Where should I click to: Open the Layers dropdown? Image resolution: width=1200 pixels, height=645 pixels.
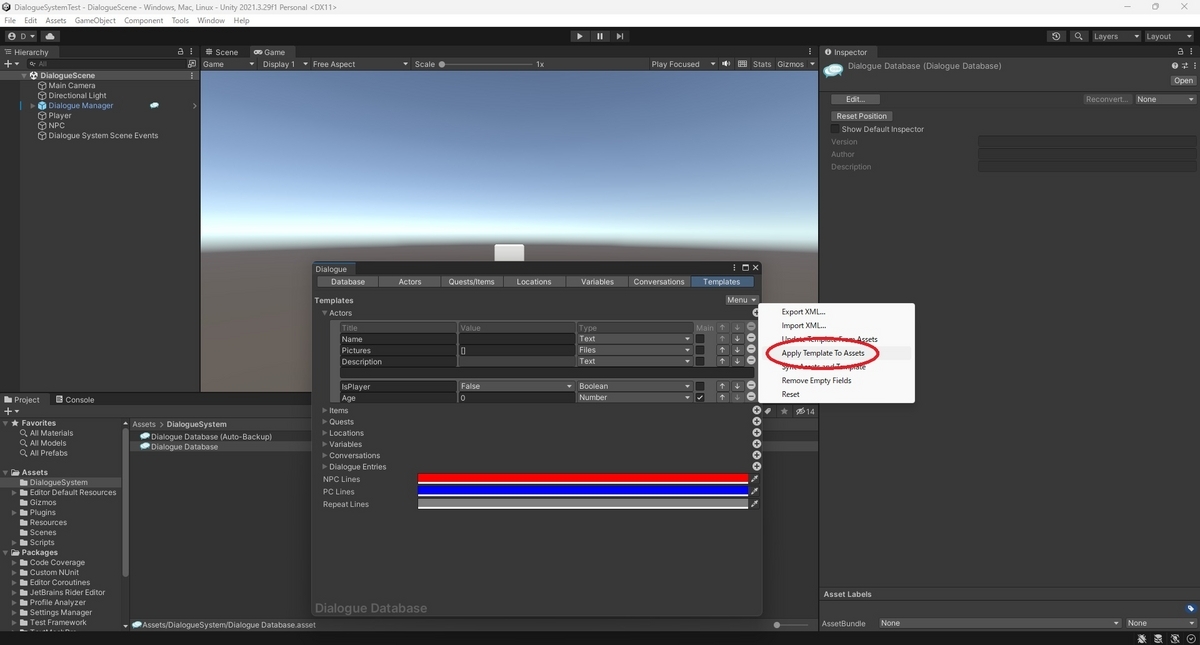click(x=1115, y=36)
